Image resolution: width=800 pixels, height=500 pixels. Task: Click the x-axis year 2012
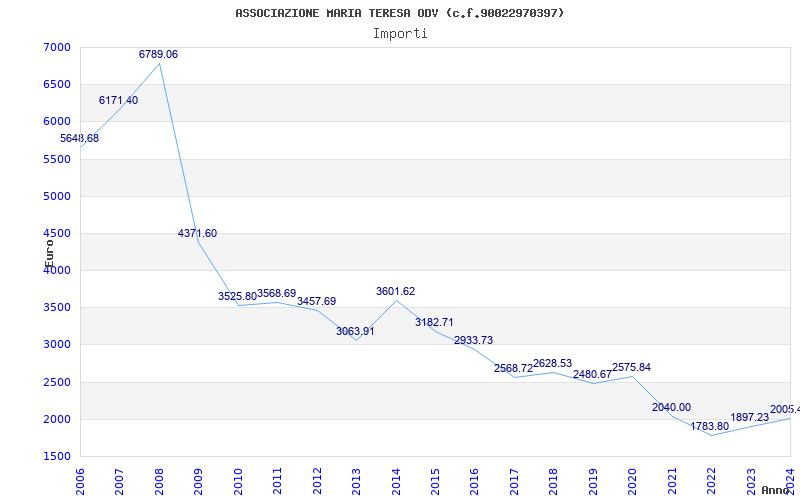(x=317, y=481)
